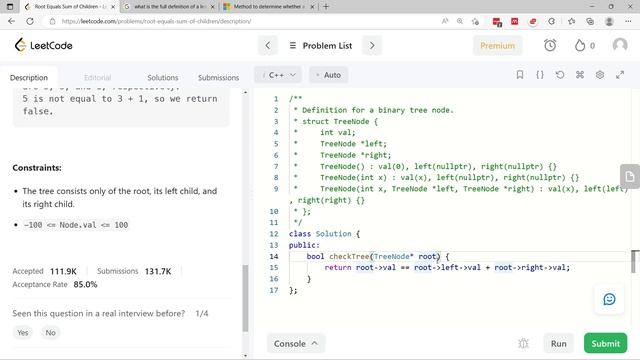Click the format code braces icon

pyautogui.click(x=540, y=75)
